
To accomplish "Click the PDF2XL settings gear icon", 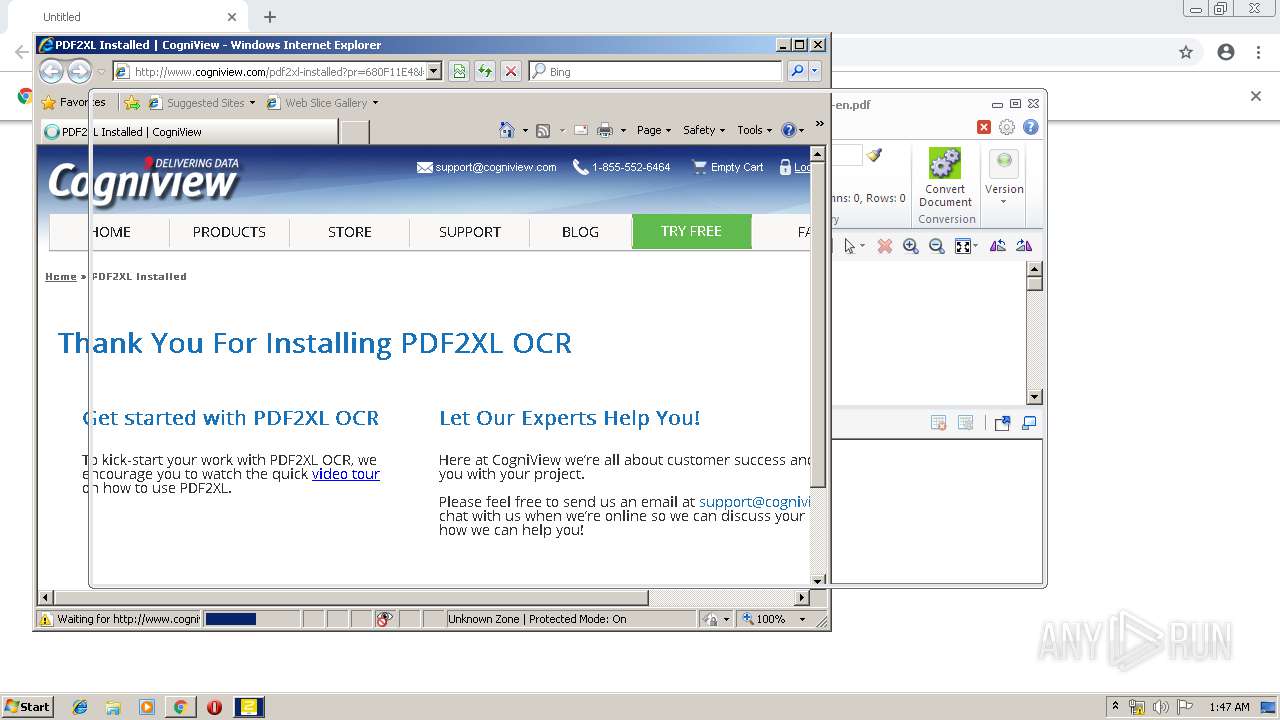I will [x=1007, y=127].
